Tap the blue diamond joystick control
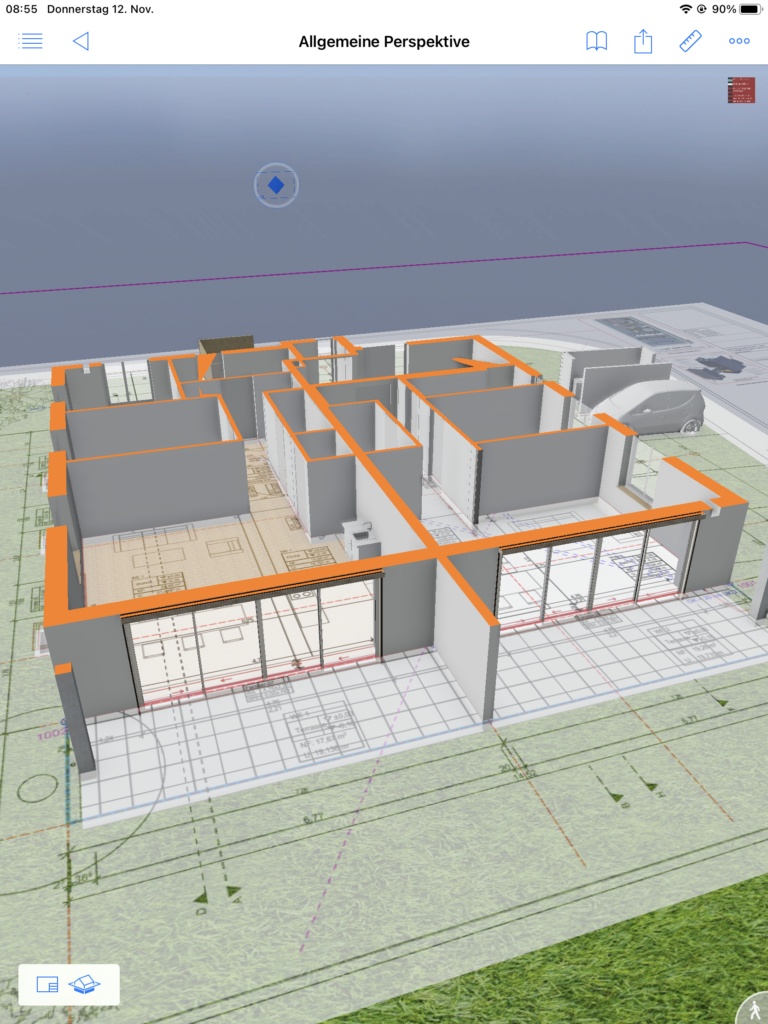This screenshot has width=768, height=1024. coord(276,185)
